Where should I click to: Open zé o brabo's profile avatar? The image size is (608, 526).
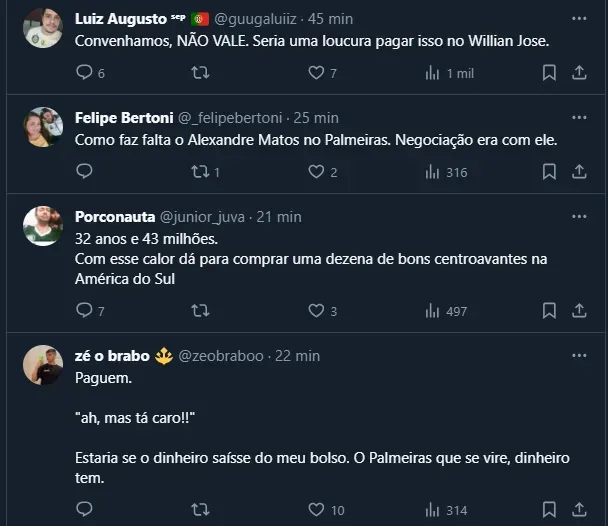coord(44,366)
